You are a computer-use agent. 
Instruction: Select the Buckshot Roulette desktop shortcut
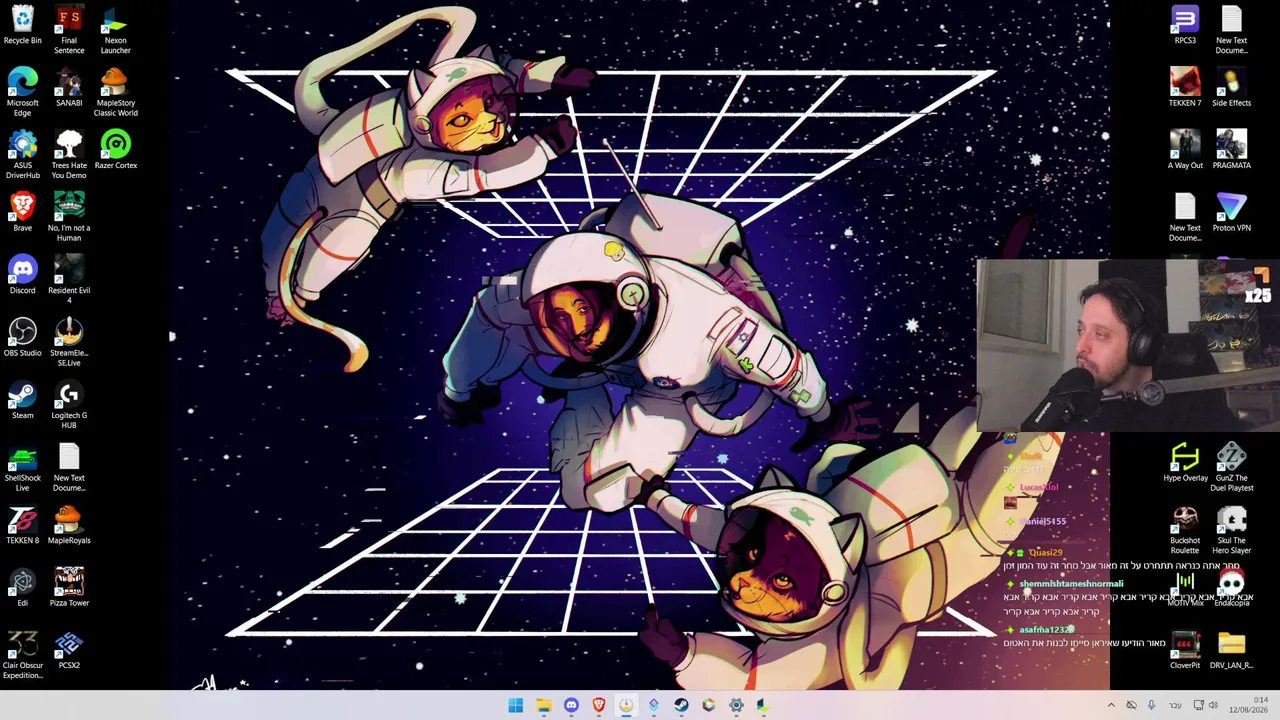point(1185,530)
